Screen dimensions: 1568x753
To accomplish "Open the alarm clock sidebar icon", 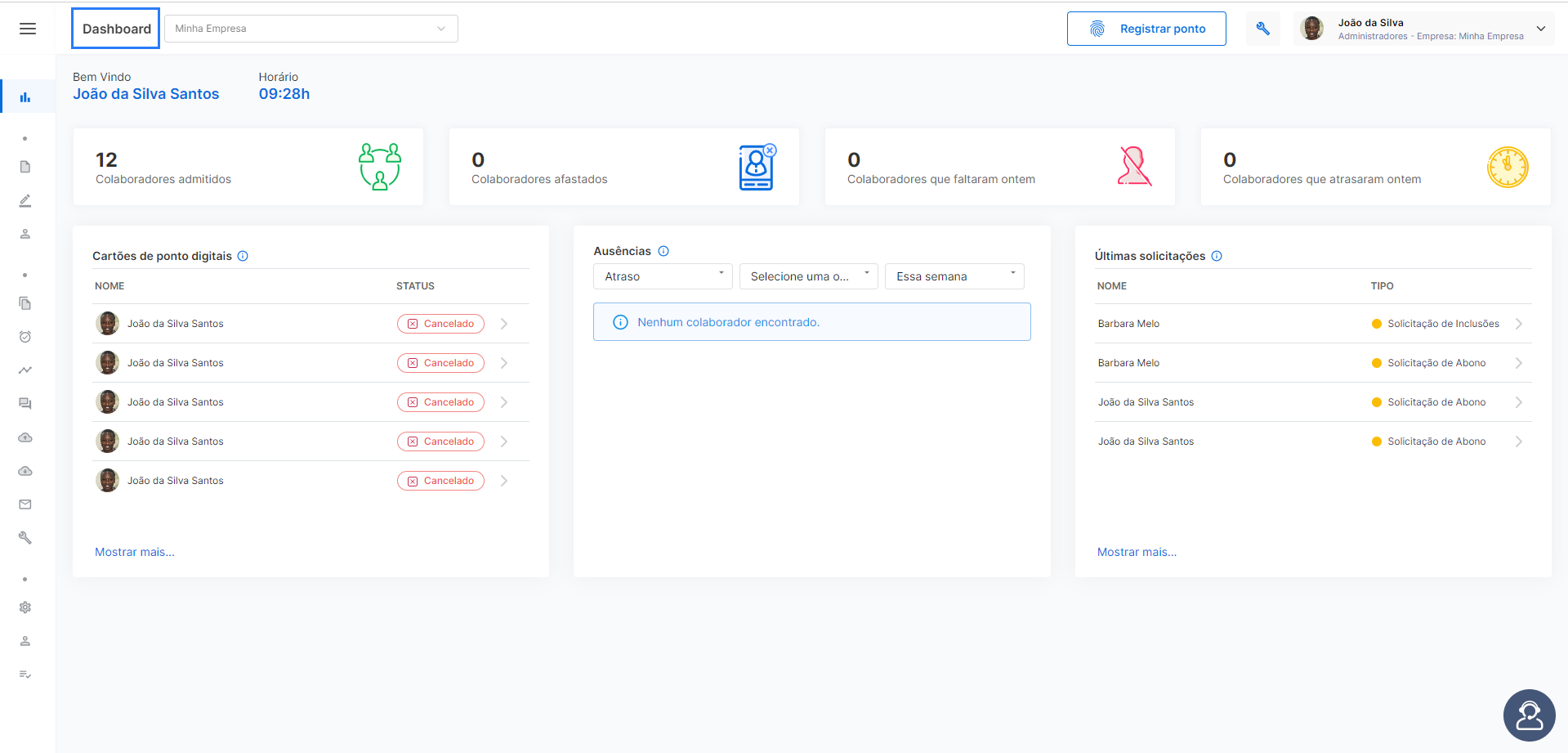I will 25,337.
